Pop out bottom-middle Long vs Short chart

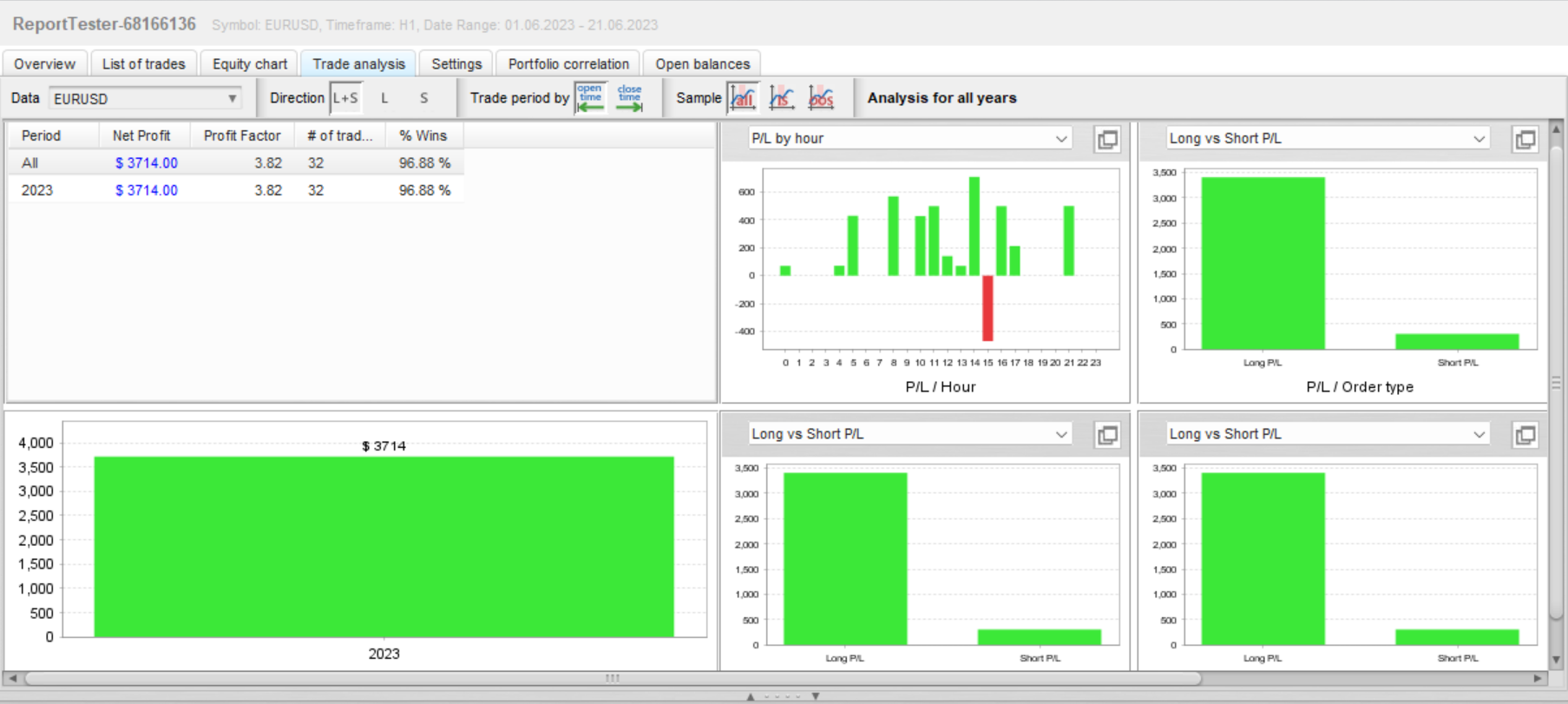point(1107,435)
